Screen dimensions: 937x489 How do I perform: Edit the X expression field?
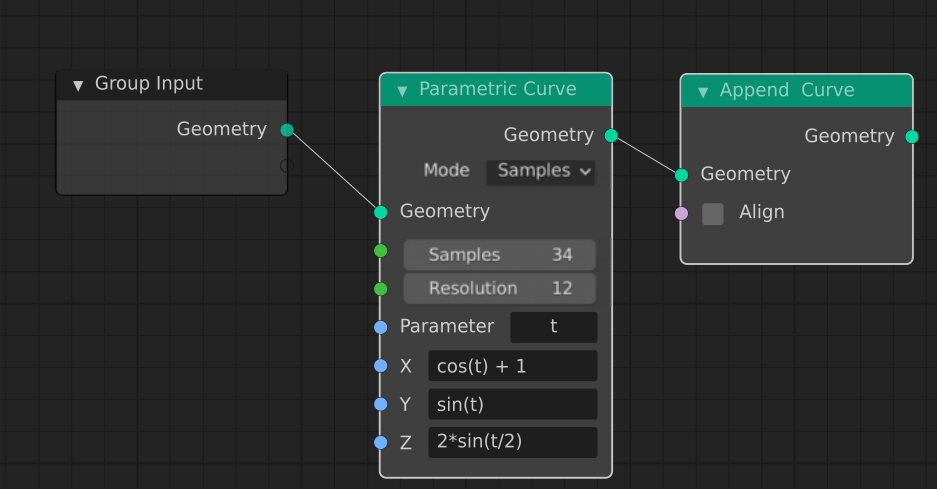(512, 366)
